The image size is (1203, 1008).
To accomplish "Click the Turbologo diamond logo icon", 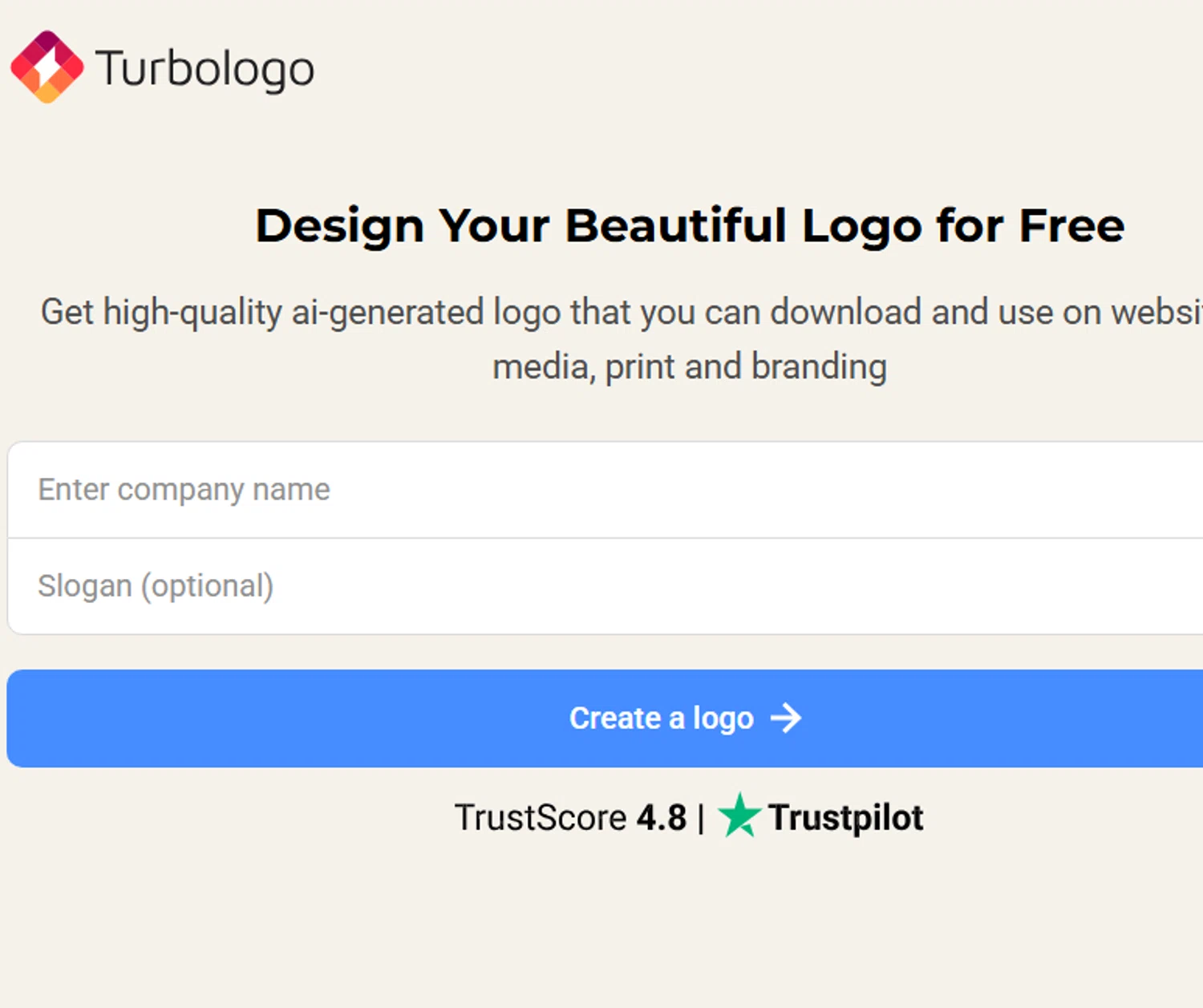I will [47, 67].
